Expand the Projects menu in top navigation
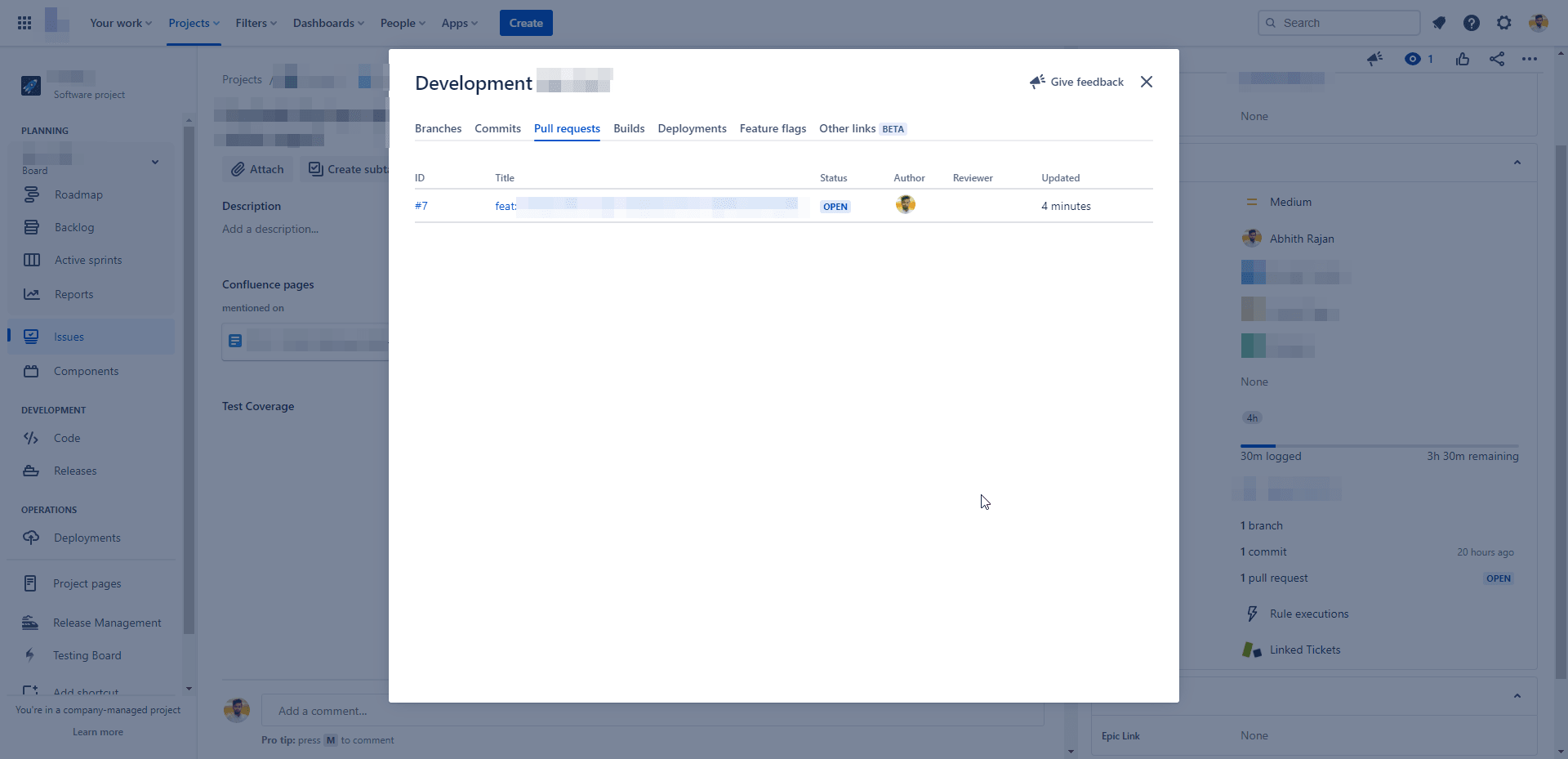This screenshot has width=1568, height=759. (193, 23)
